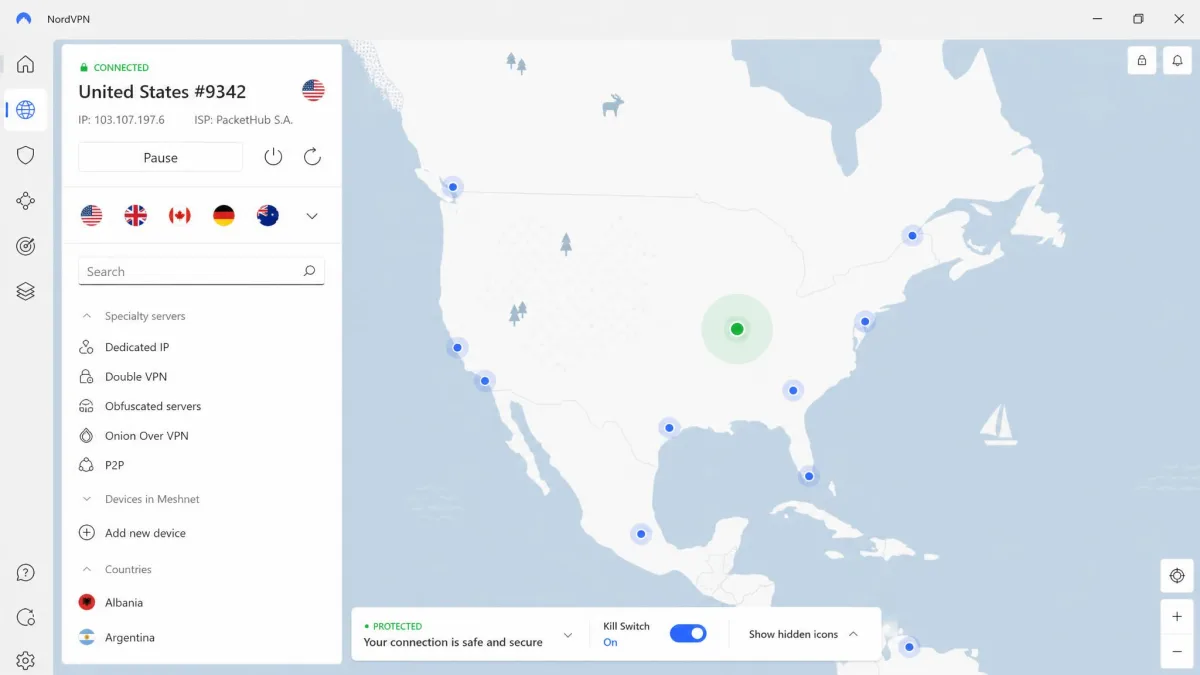Expand the Show hidden icons chevron
This screenshot has width=1200, height=675.
point(853,634)
